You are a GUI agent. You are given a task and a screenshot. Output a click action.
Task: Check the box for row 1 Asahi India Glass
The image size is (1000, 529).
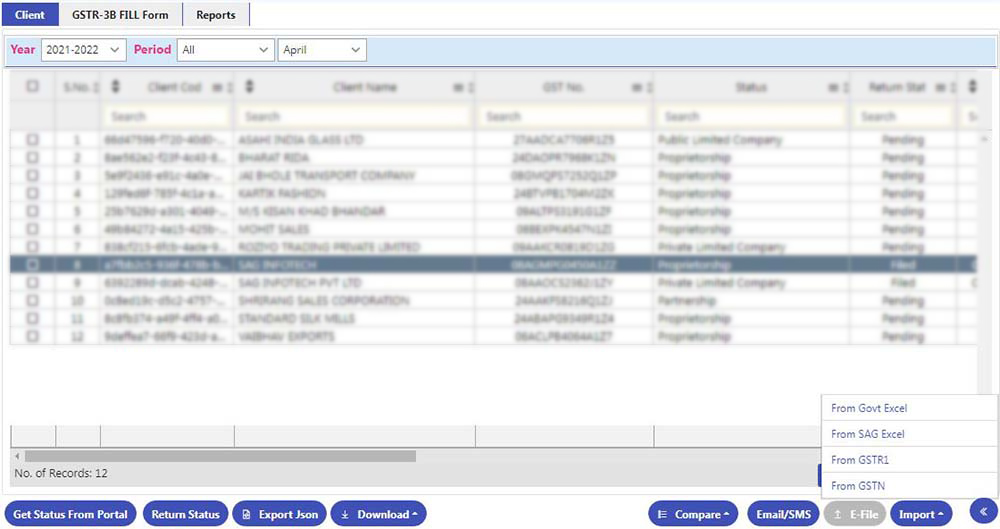click(x=32, y=141)
